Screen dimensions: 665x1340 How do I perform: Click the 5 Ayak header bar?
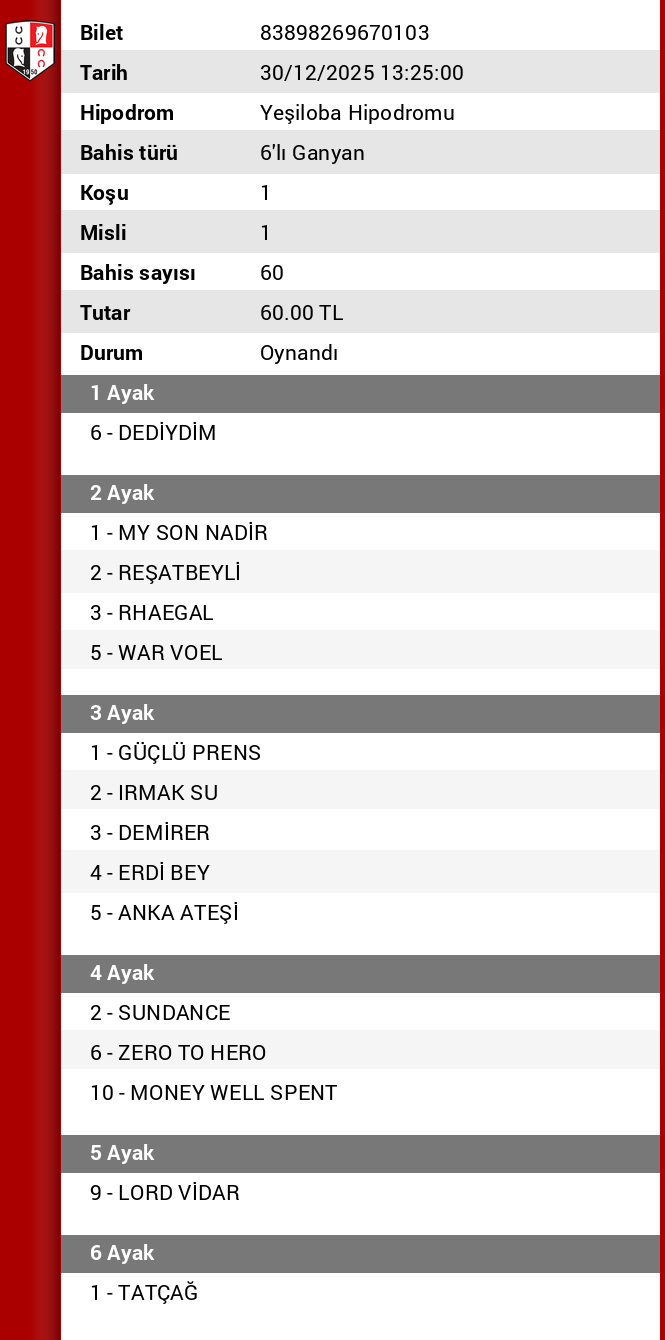[360, 1153]
